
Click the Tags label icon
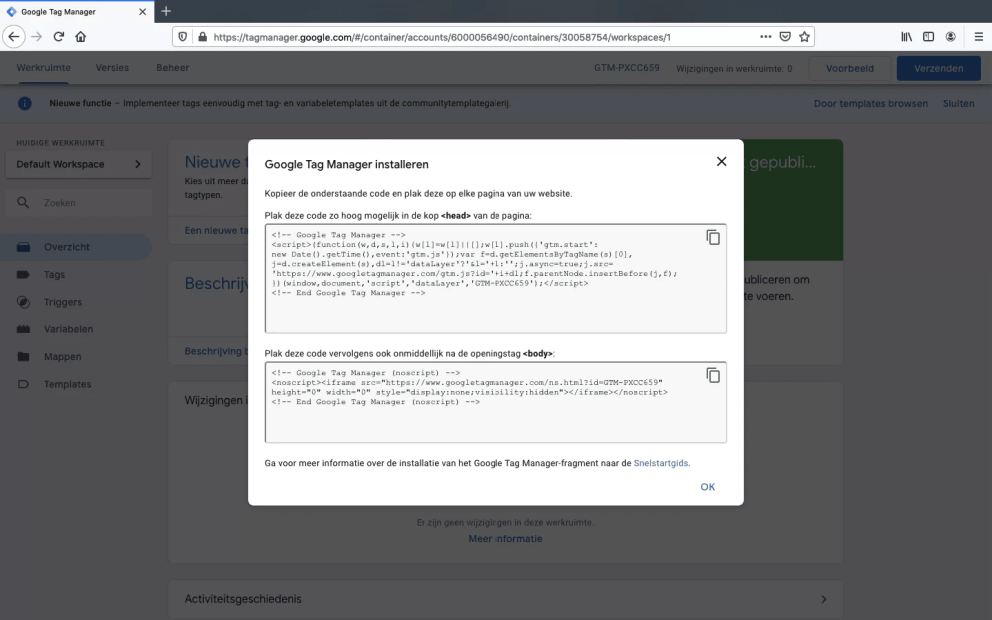pos(23,275)
